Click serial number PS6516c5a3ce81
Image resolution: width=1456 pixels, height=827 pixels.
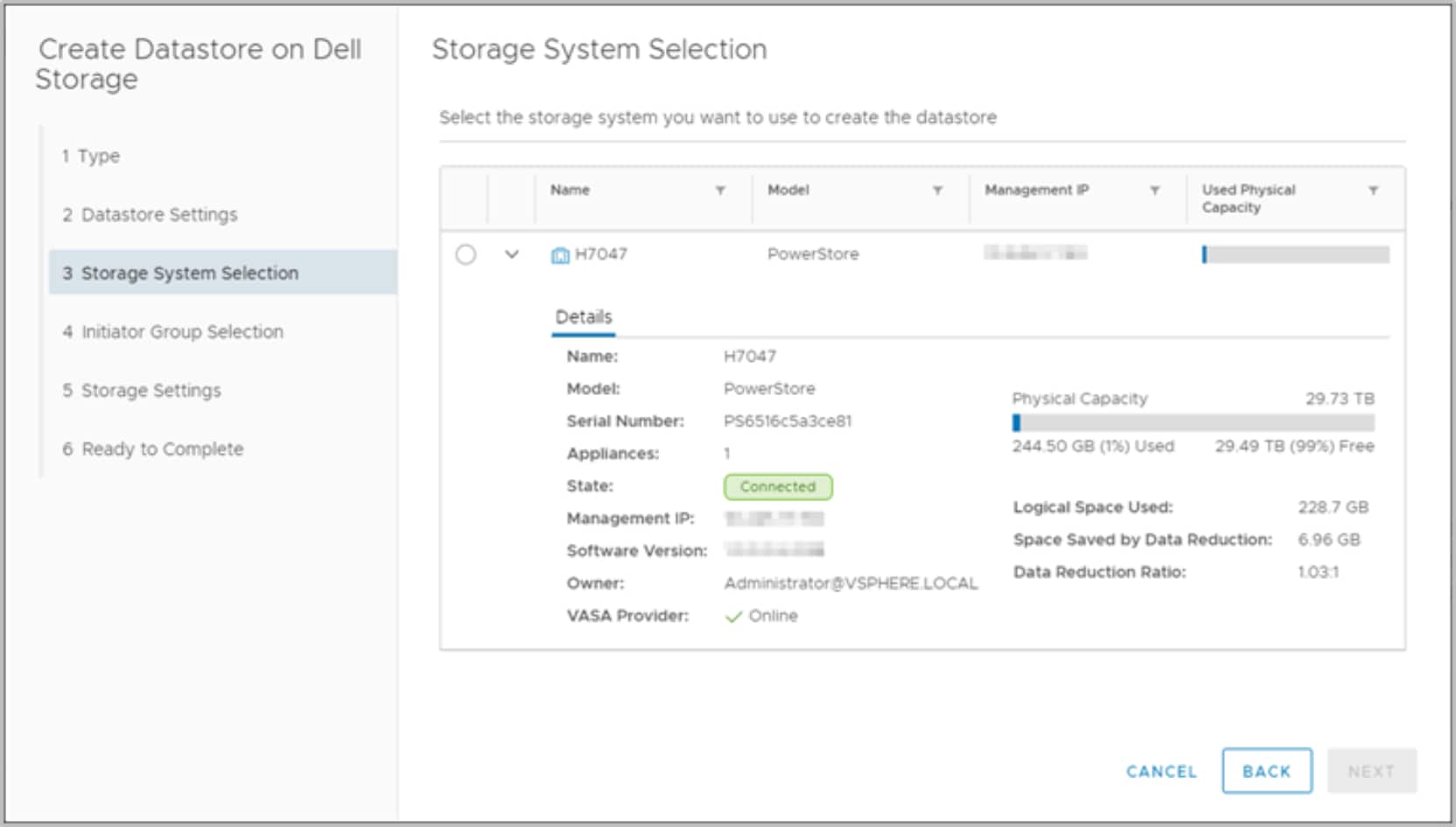[x=788, y=421]
